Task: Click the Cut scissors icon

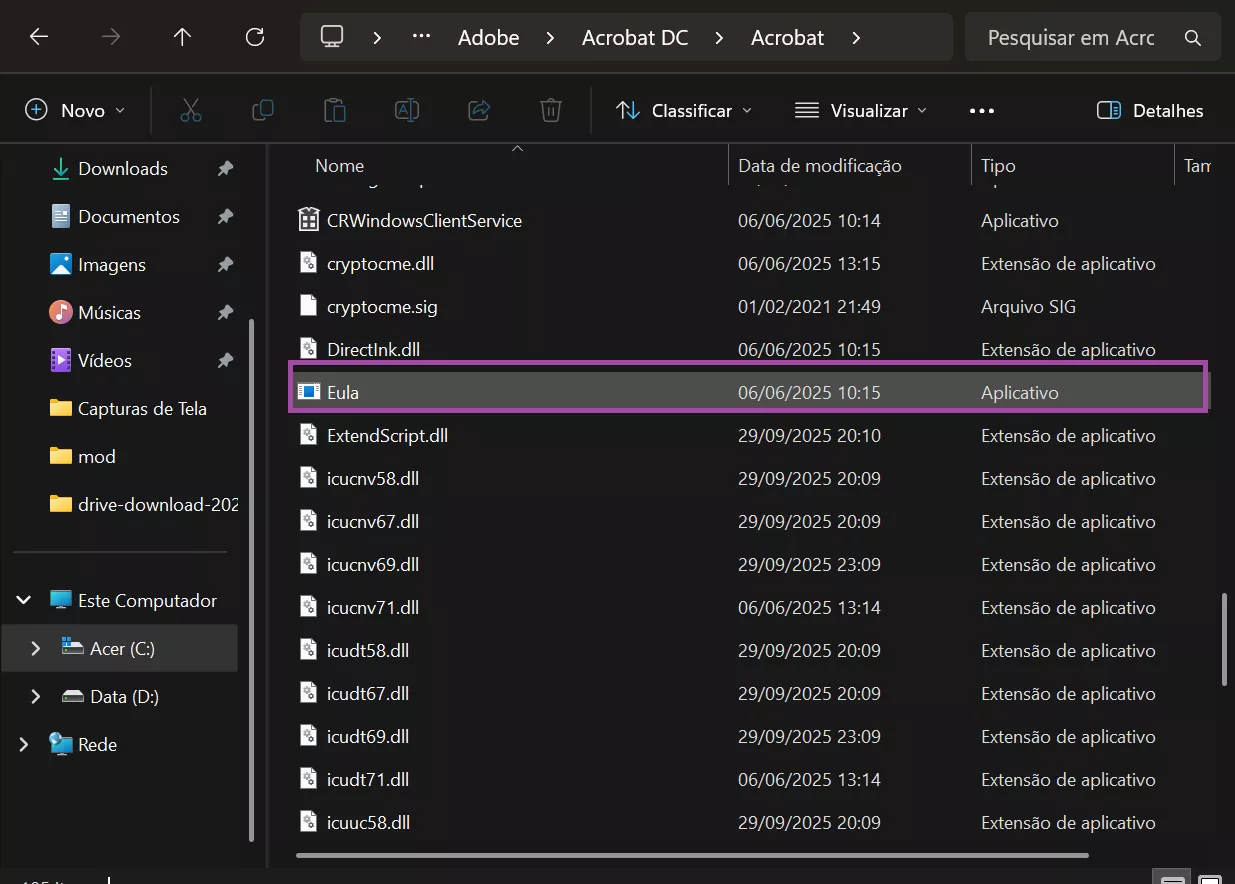Action: coord(191,111)
